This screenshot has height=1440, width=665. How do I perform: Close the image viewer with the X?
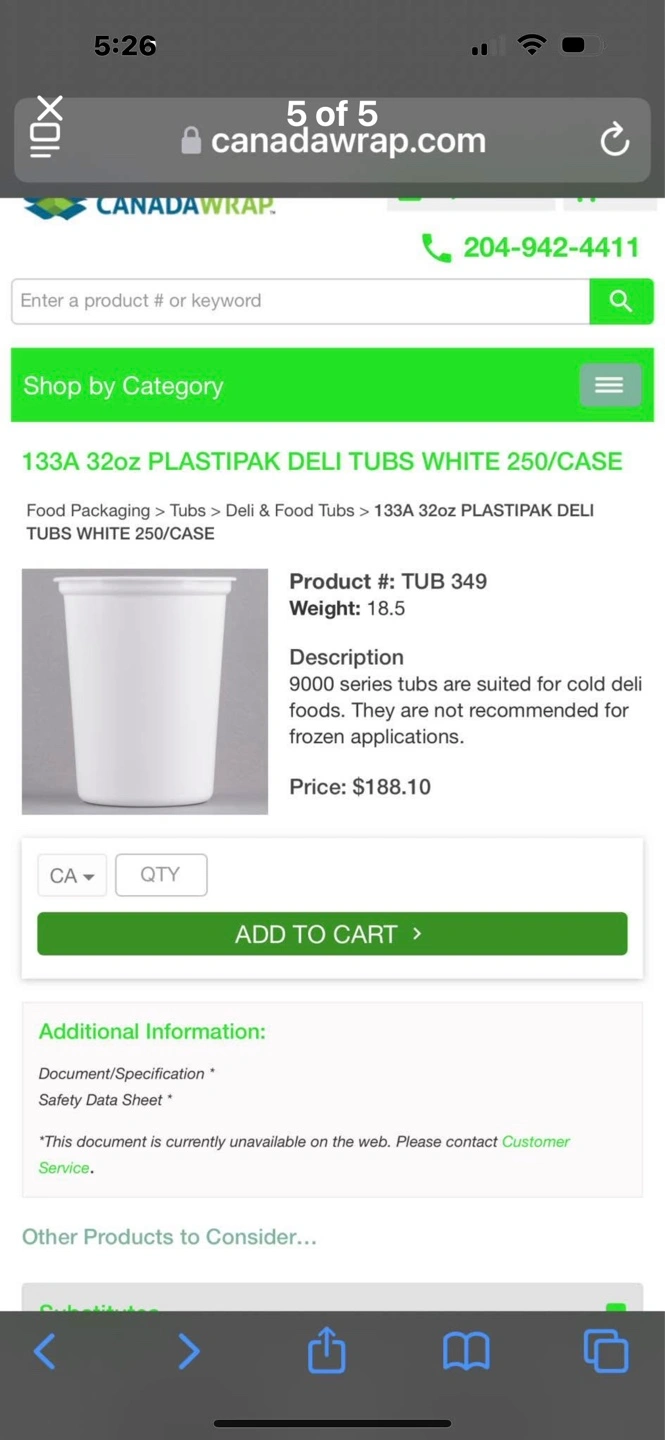[x=50, y=107]
